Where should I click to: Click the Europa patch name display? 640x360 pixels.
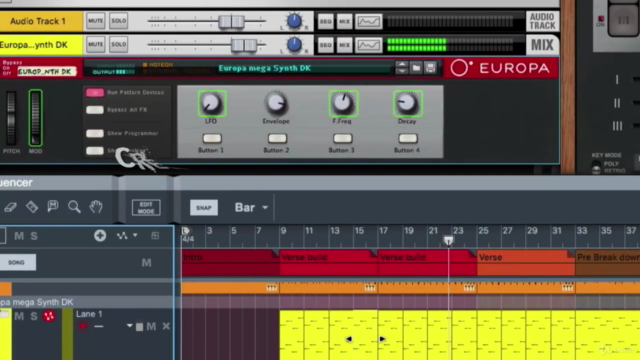[x=264, y=68]
